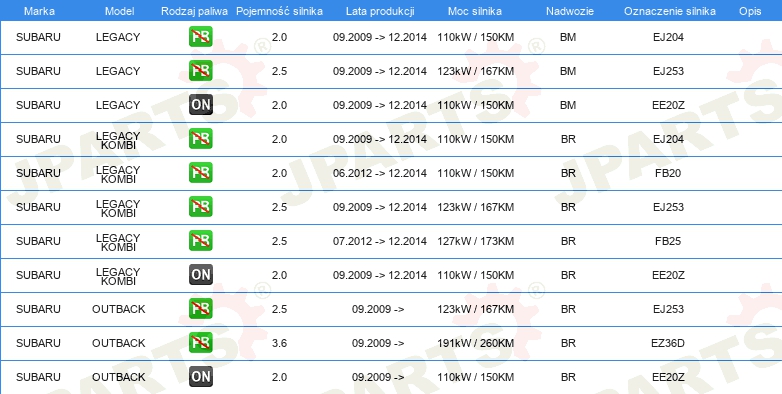Viewport: 782px width, 394px height.
Task: Click the Oznaczenie silnika column header
Action: (x=669, y=11)
